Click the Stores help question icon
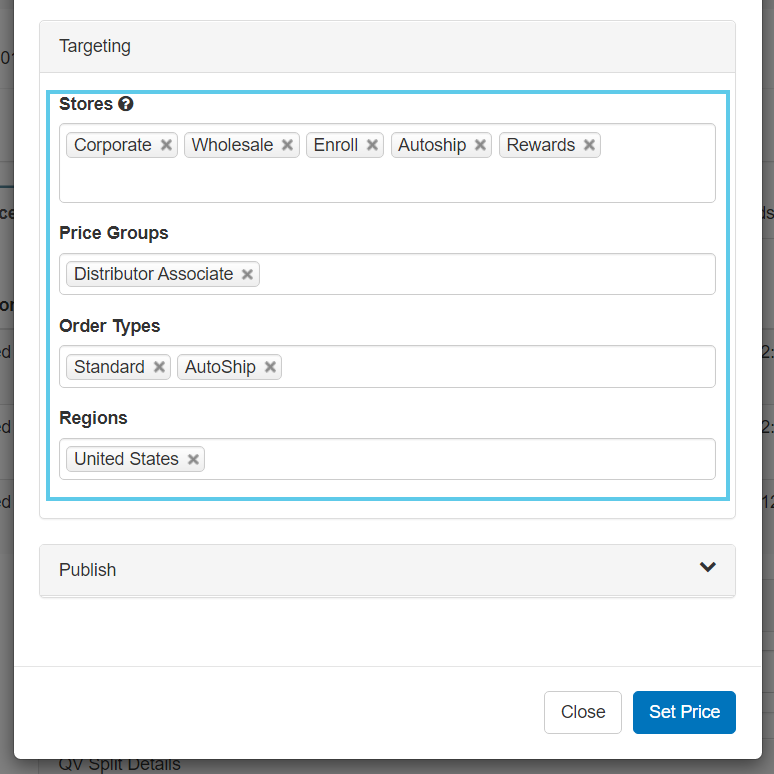The height and width of the screenshot is (774, 774). [x=126, y=104]
